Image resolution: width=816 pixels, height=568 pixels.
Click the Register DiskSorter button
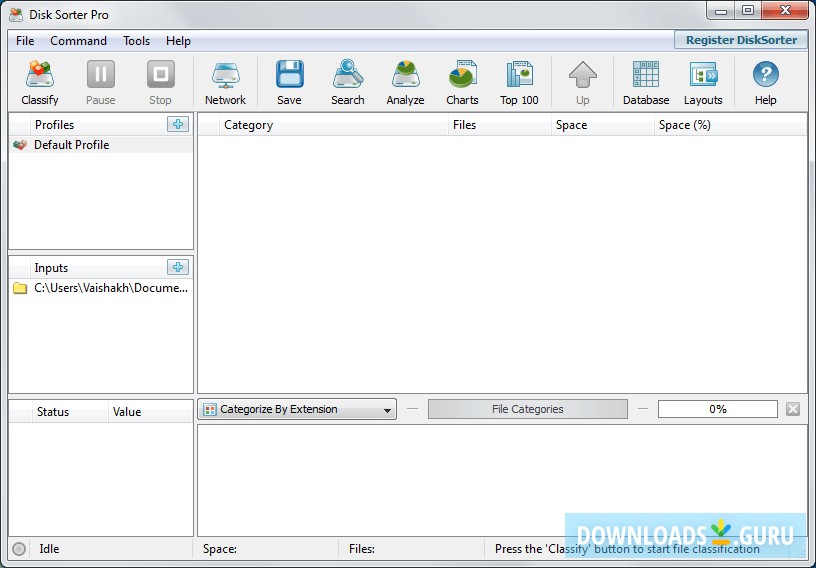point(741,40)
